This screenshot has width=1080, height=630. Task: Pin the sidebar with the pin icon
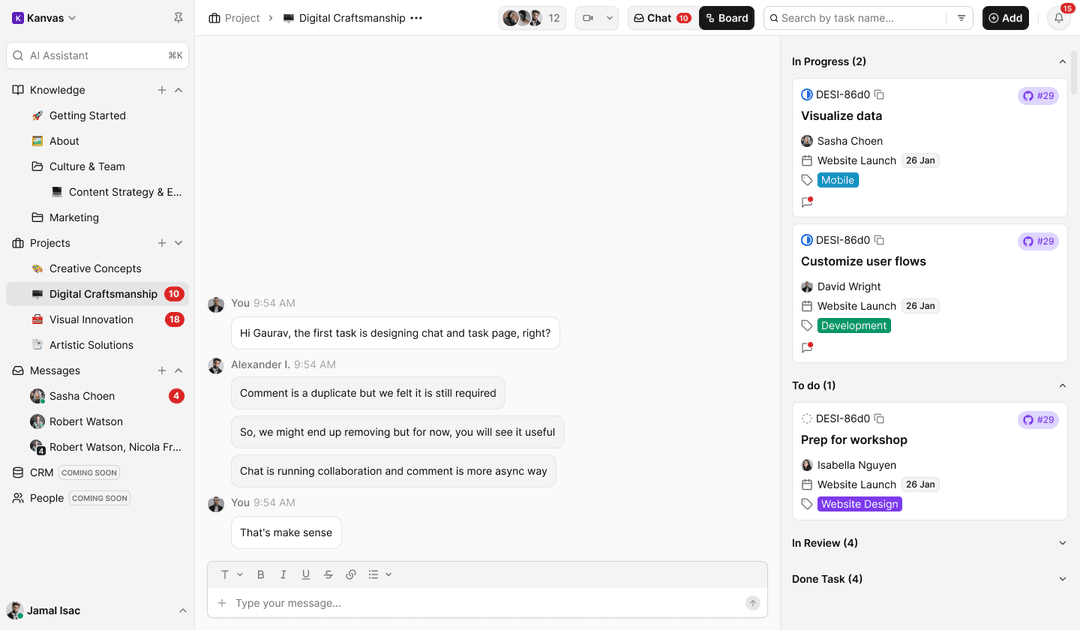coord(178,17)
